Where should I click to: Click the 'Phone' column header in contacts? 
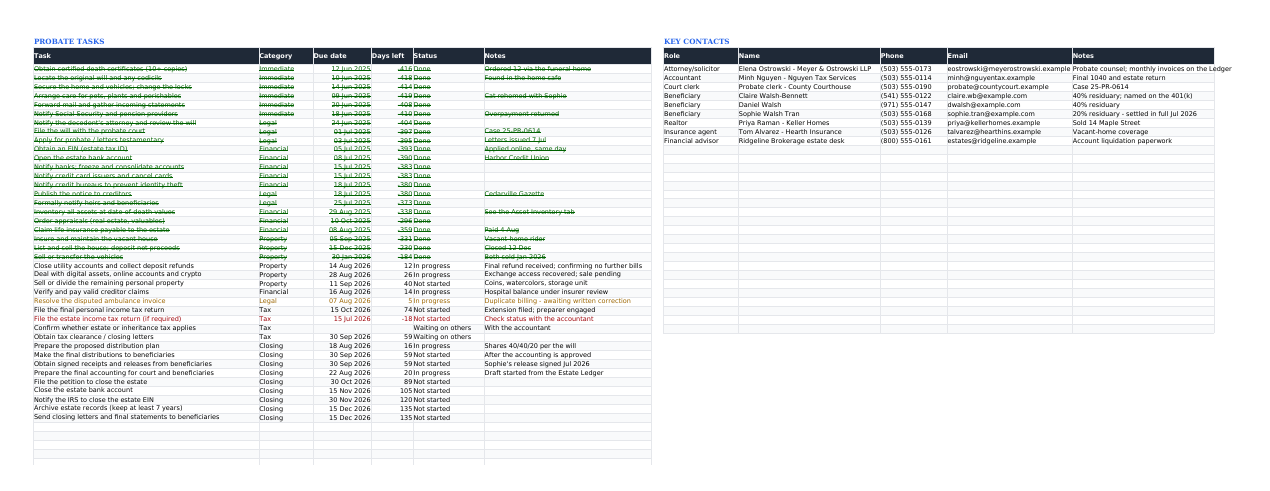(x=912, y=56)
